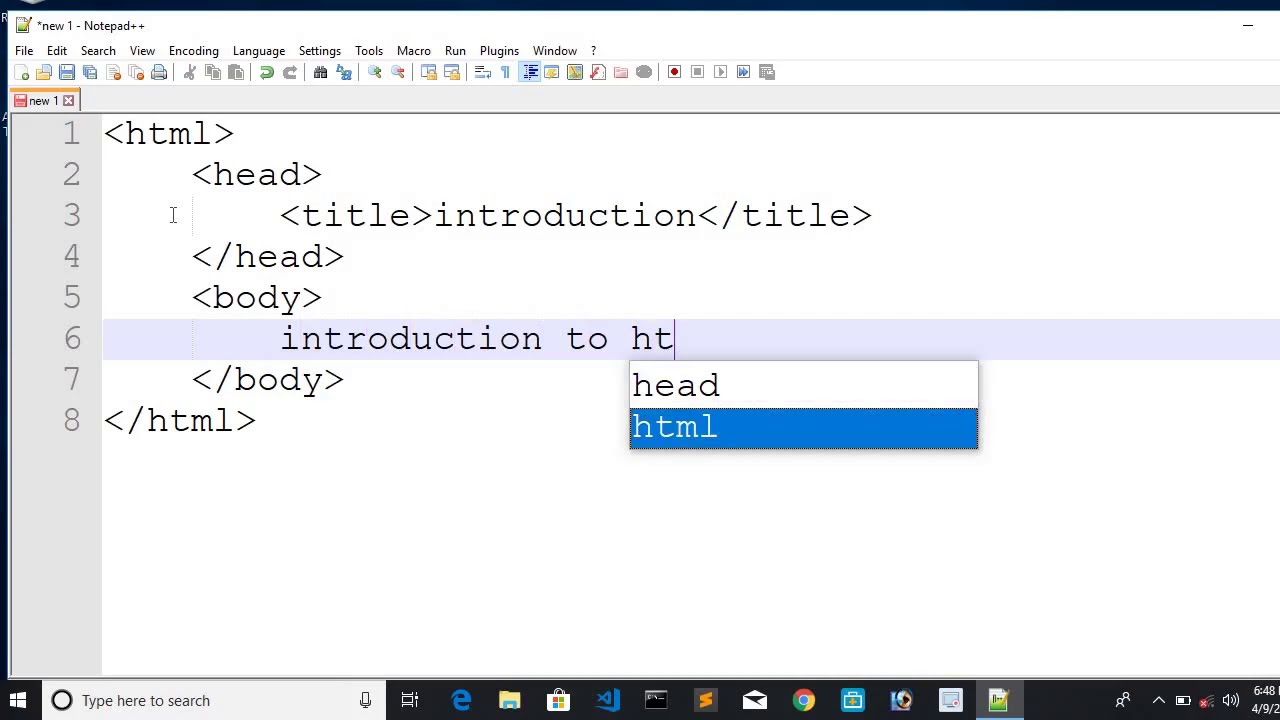Click the Close document toolbar icon
1280x720 pixels.
tap(113, 72)
